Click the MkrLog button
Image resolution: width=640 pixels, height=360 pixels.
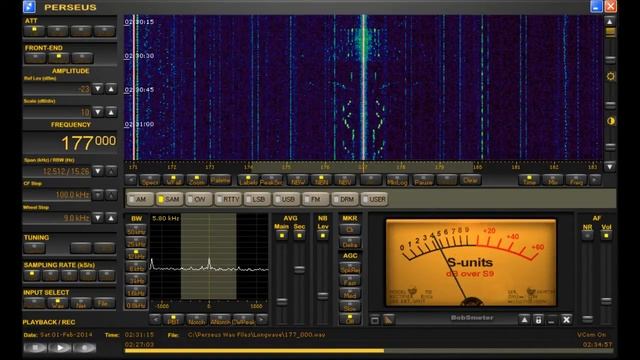[397, 180]
